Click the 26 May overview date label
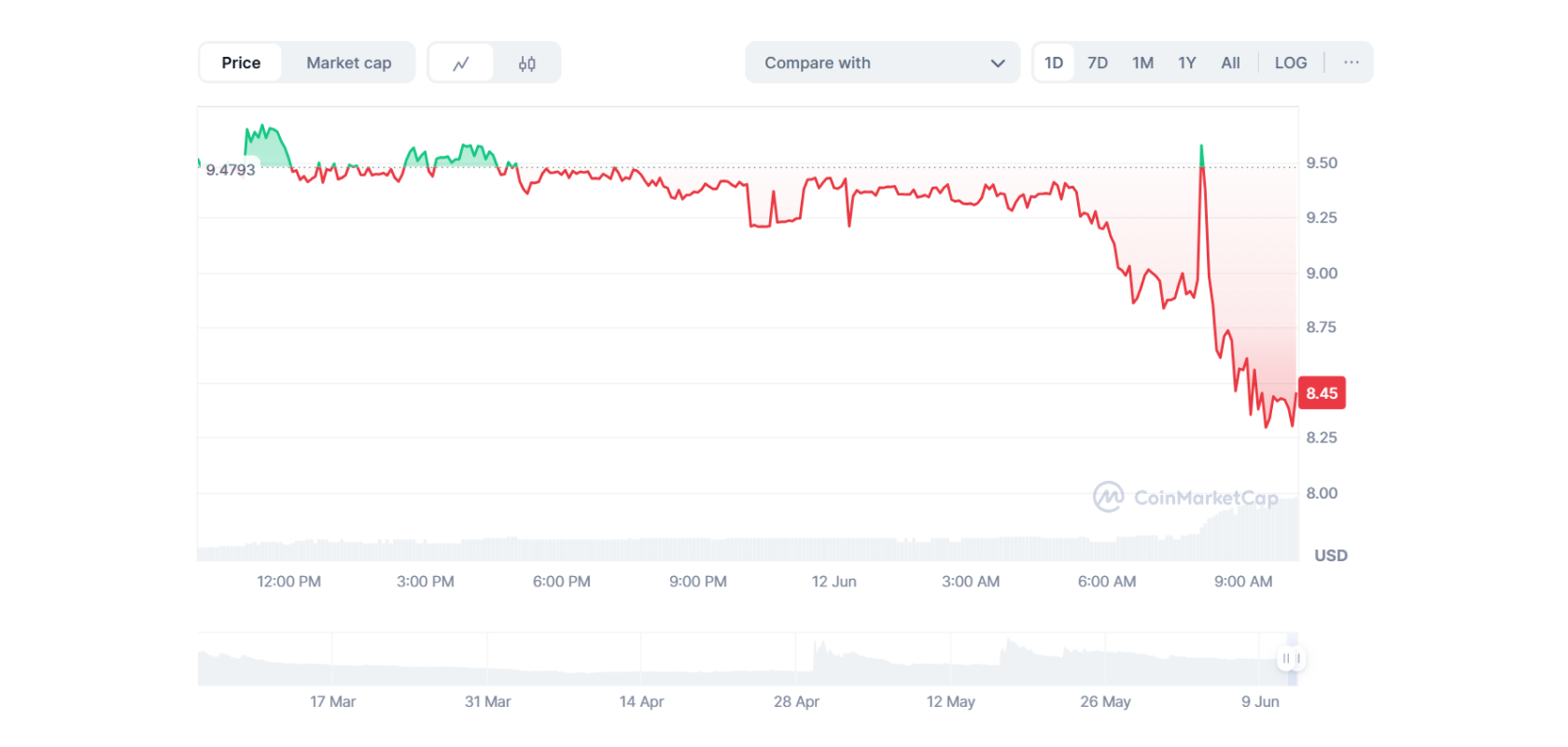 pos(1105,701)
